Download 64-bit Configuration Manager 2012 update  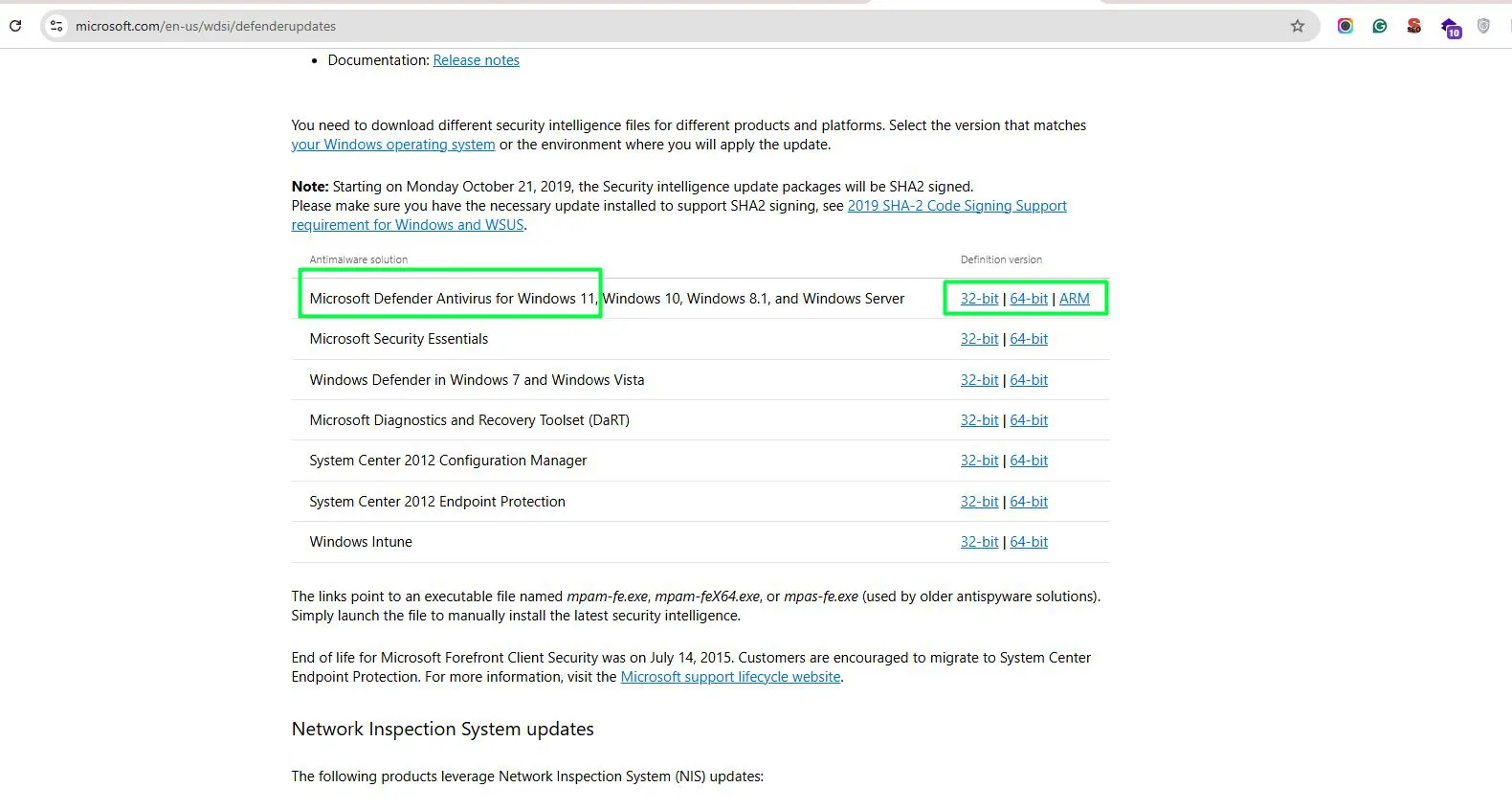pos(1029,461)
